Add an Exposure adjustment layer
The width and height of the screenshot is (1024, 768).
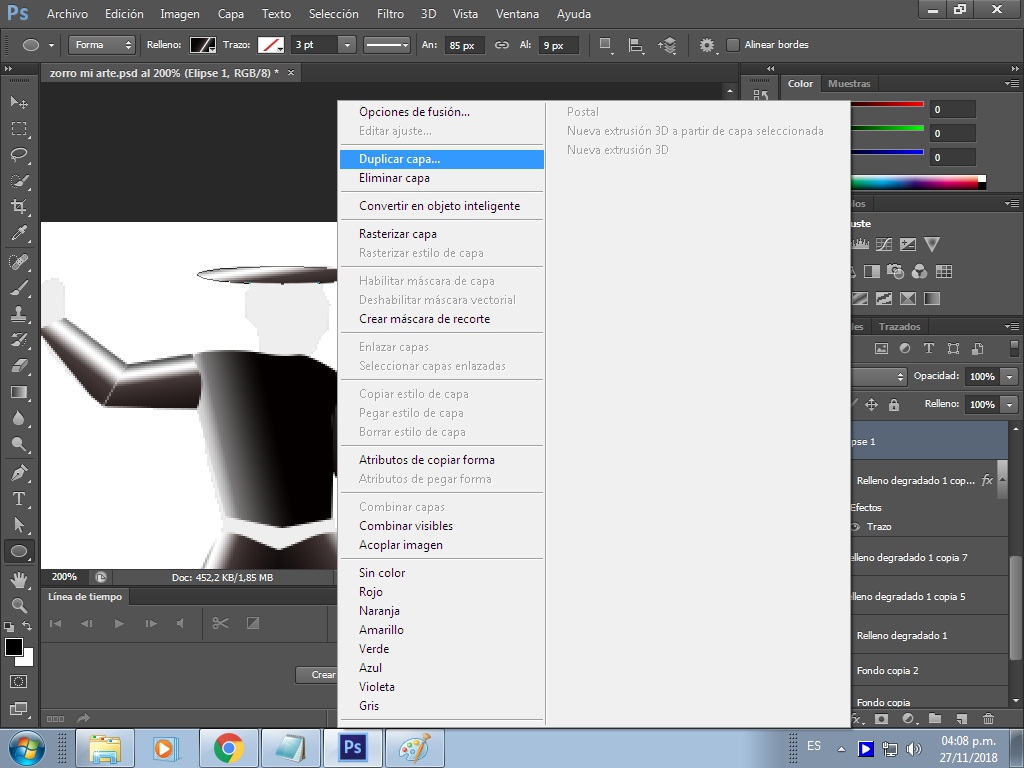click(908, 244)
